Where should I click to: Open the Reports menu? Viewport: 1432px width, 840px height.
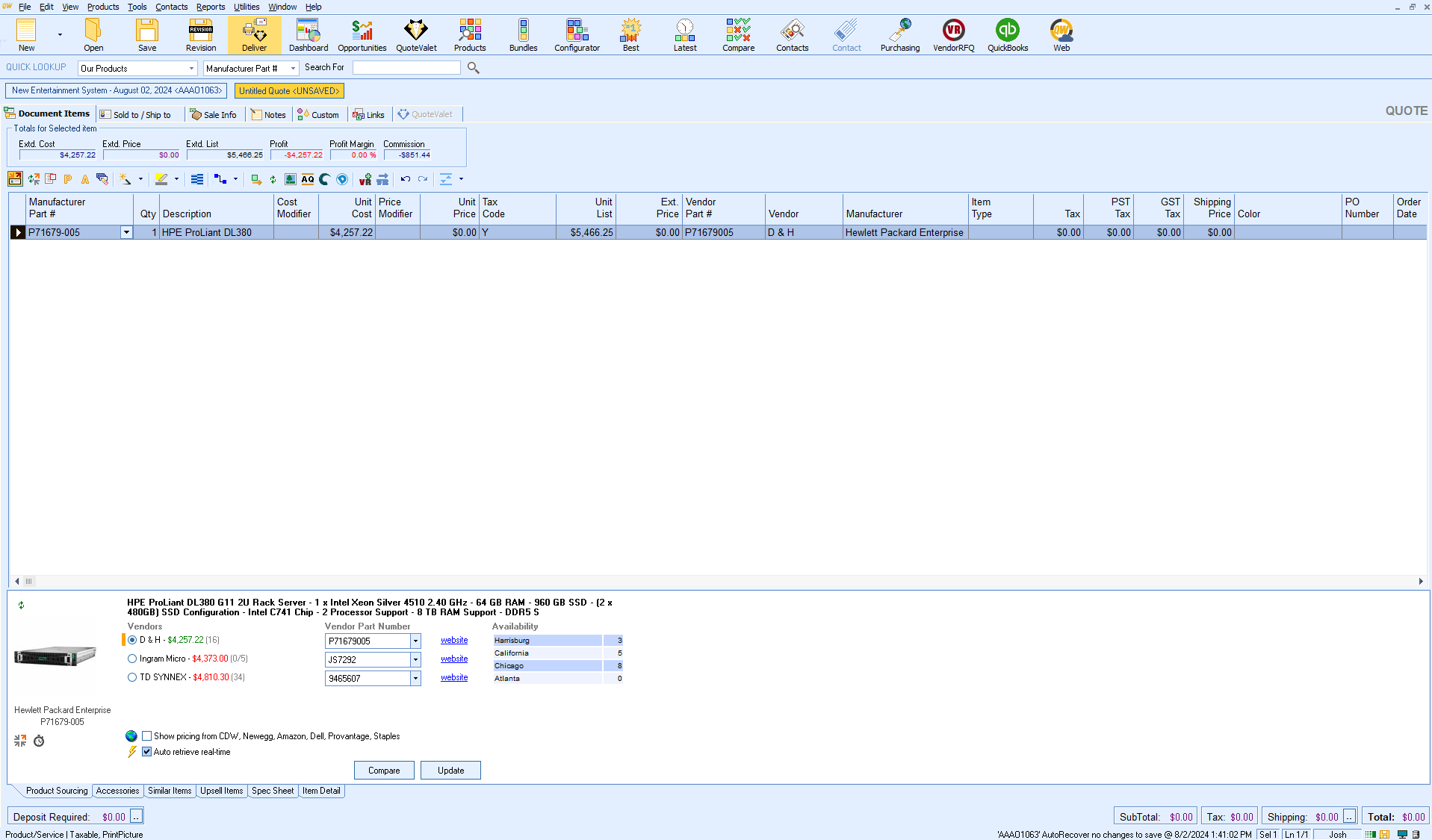click(x=210, y=7)
